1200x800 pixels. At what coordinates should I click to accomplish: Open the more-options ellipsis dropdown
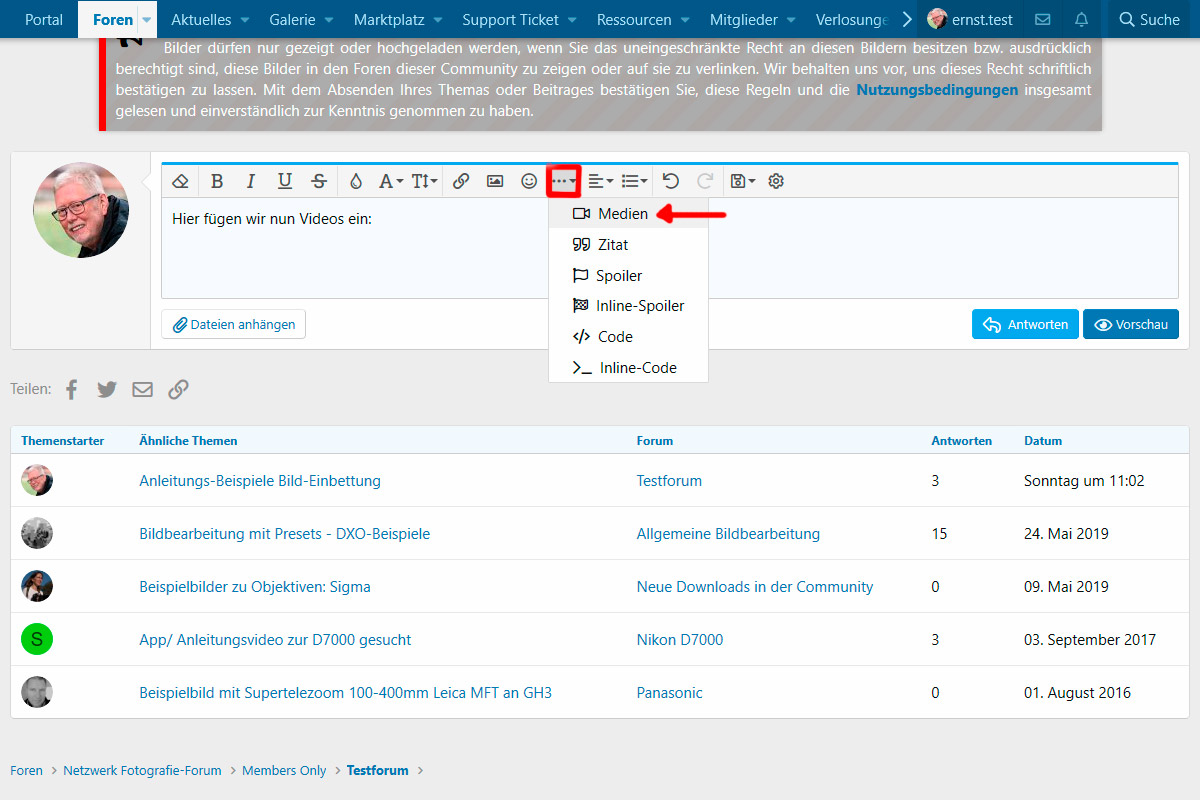click(564, 181)
